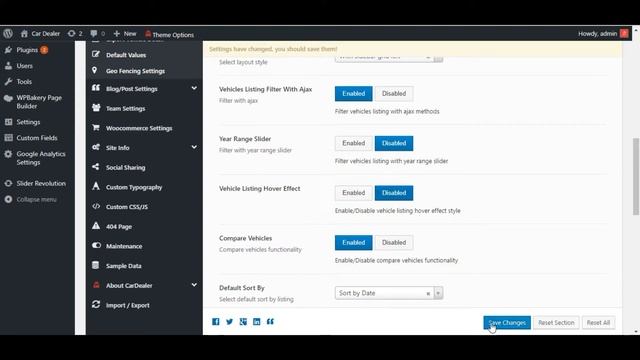This screenshot has width=640, height=360.
Task: Click the Custom Fields icon
Action: pyautogui.click(x=8, y=138)
